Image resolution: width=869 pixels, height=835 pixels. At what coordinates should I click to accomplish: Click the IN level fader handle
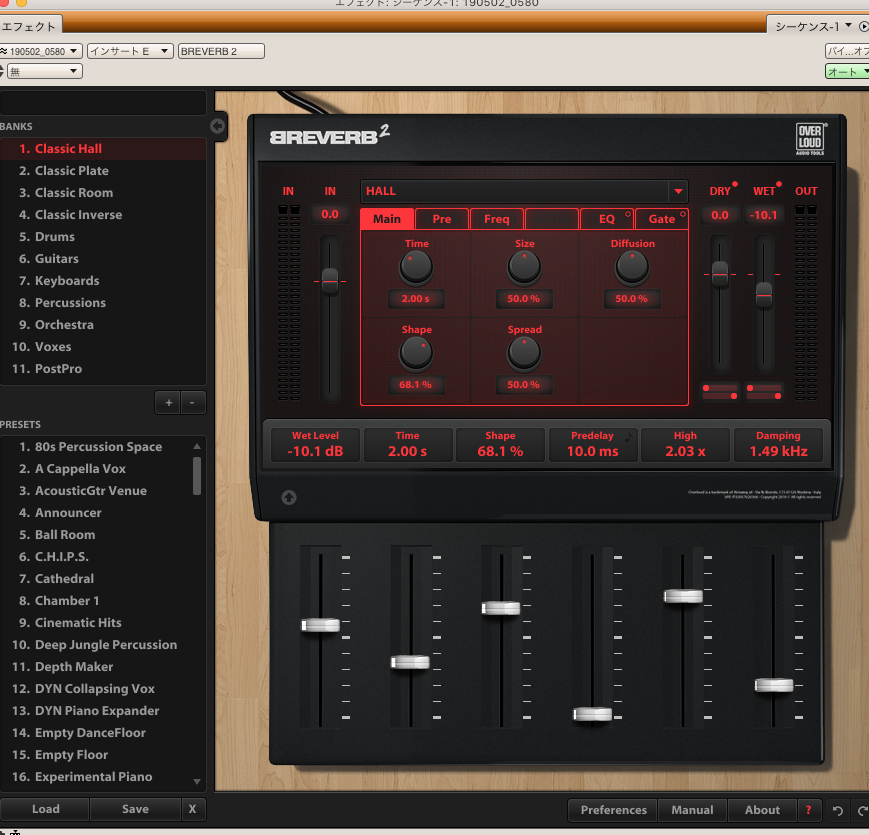coord(330,281)
